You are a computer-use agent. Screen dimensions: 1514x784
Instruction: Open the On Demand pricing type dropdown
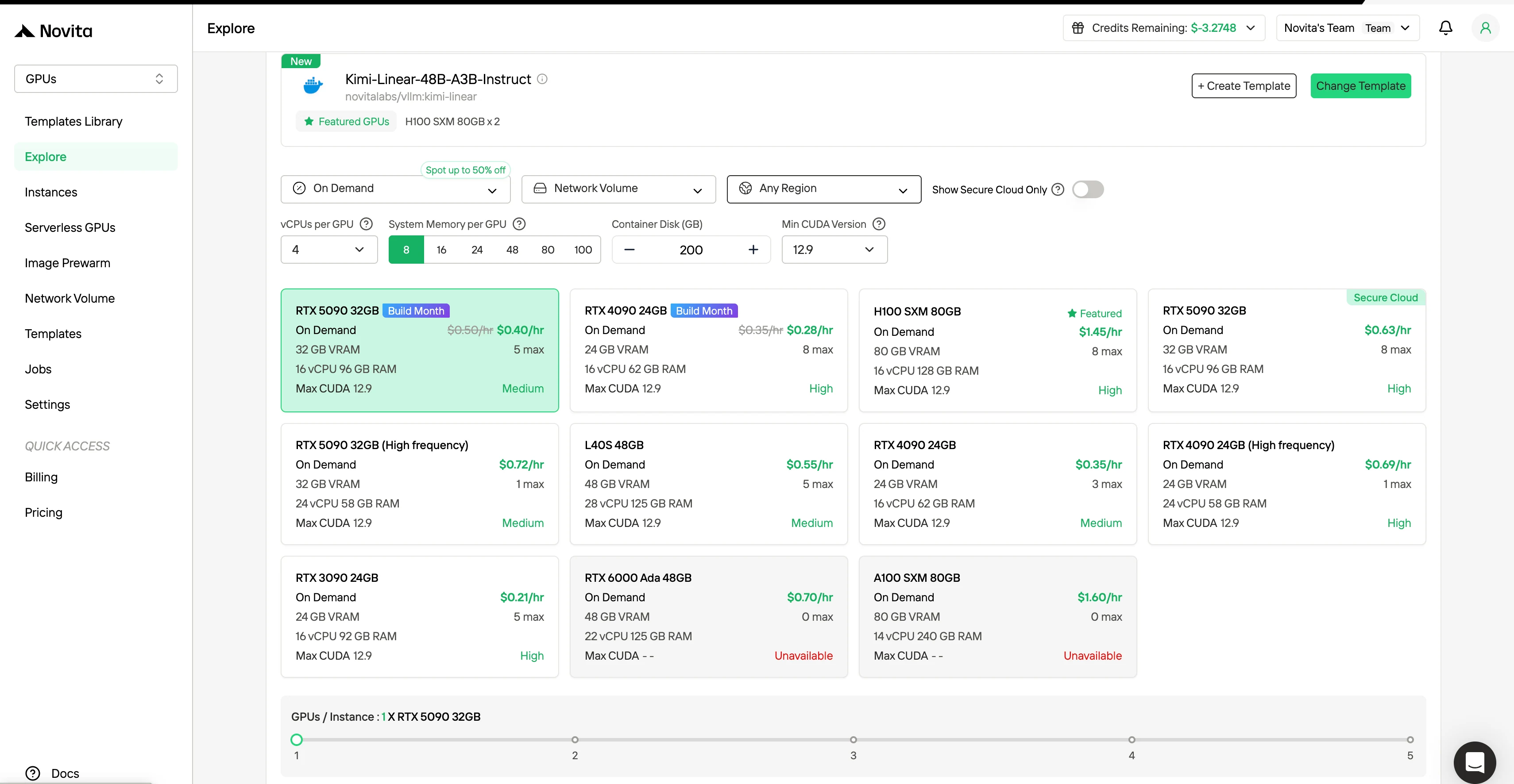coord(396,189)
